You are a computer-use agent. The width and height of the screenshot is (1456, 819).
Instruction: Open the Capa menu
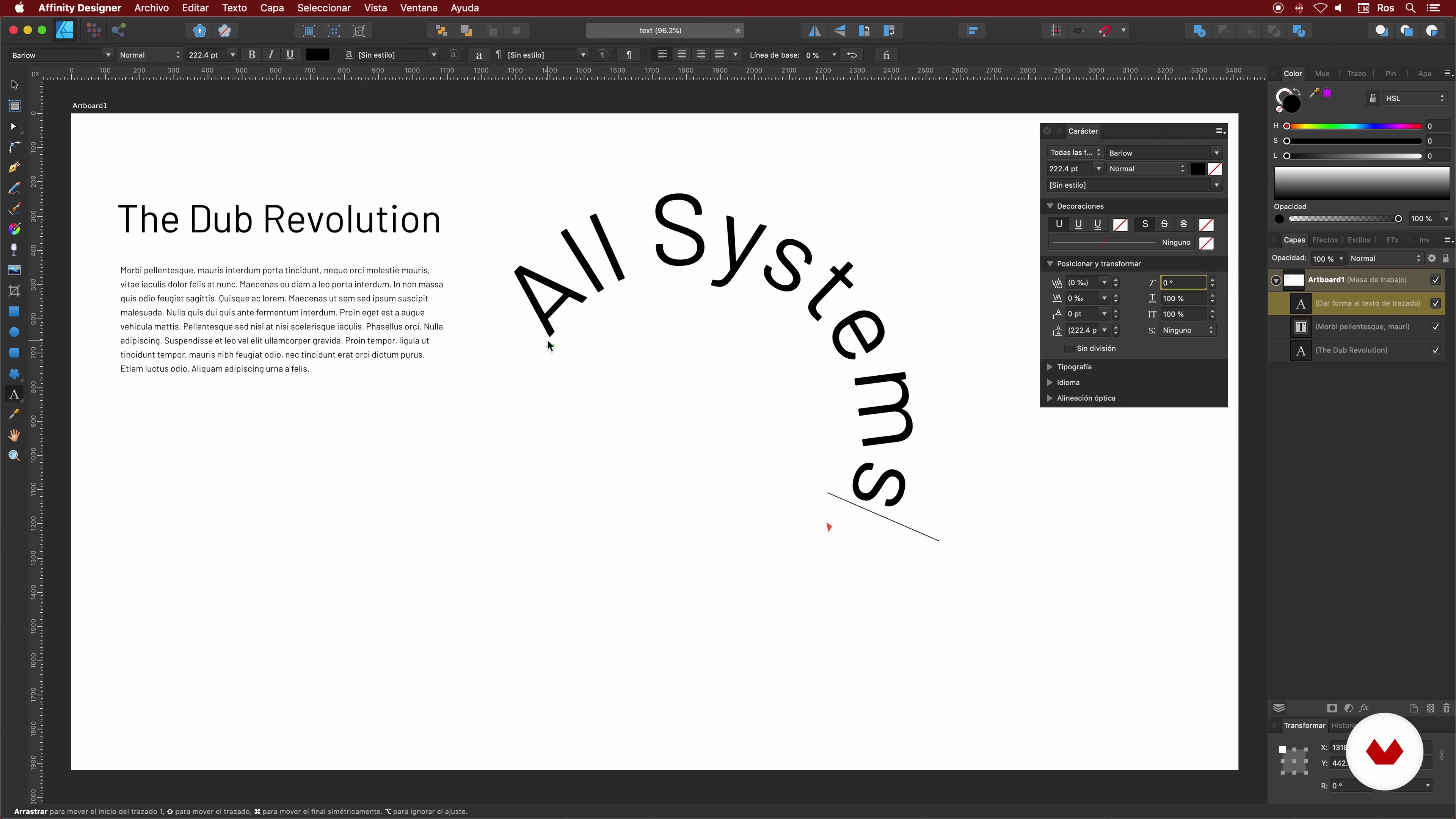(272, 8)
